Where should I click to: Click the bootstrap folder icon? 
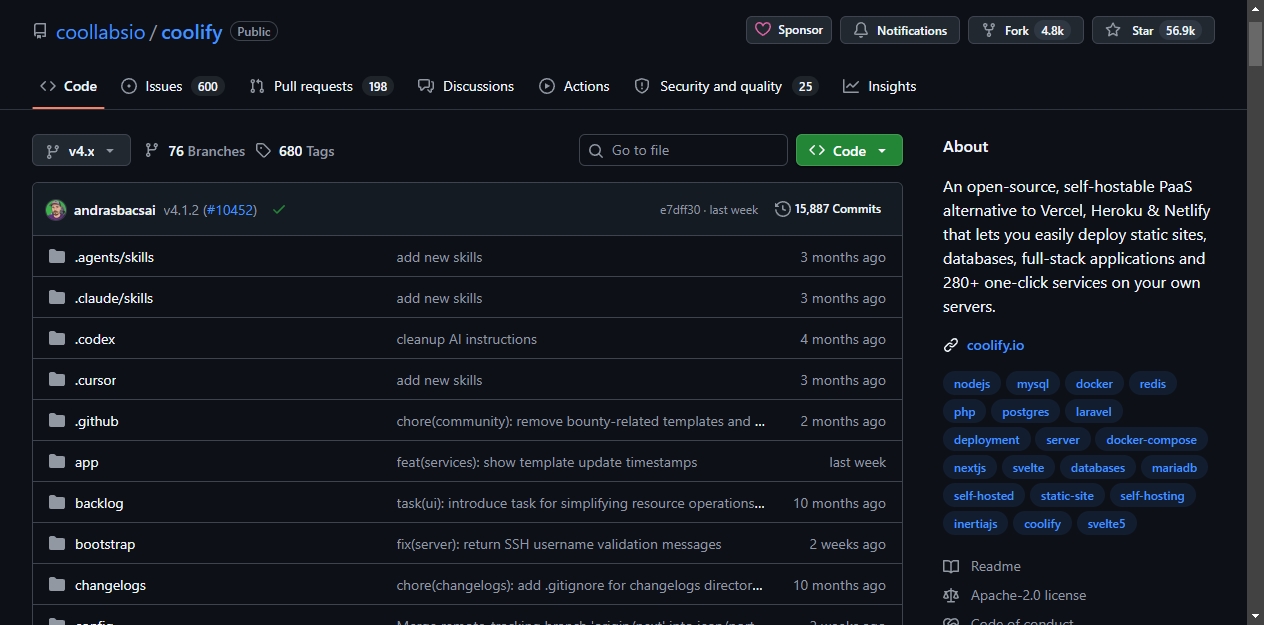pos(57,544)
